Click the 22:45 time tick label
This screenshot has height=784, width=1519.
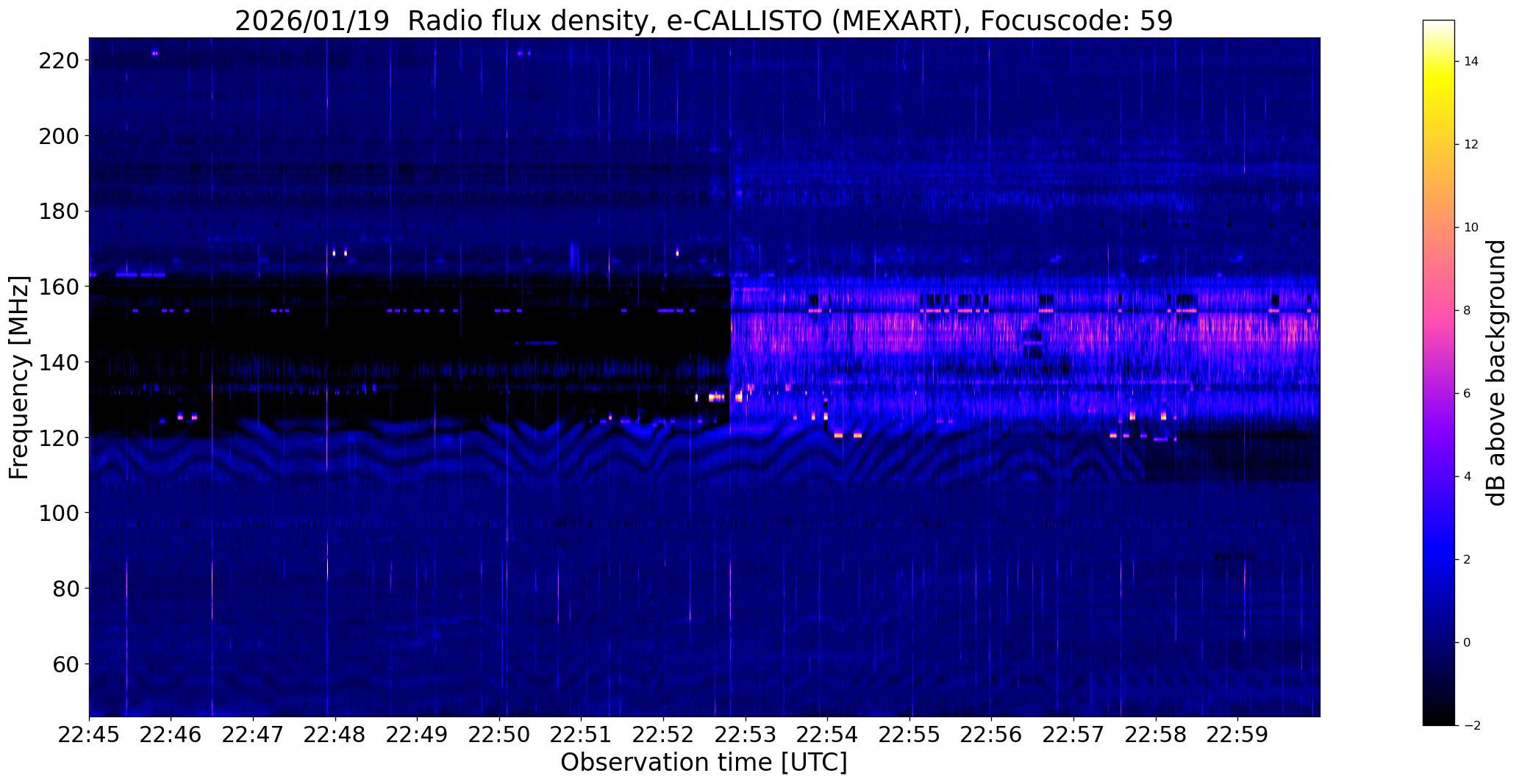[90, 735]
